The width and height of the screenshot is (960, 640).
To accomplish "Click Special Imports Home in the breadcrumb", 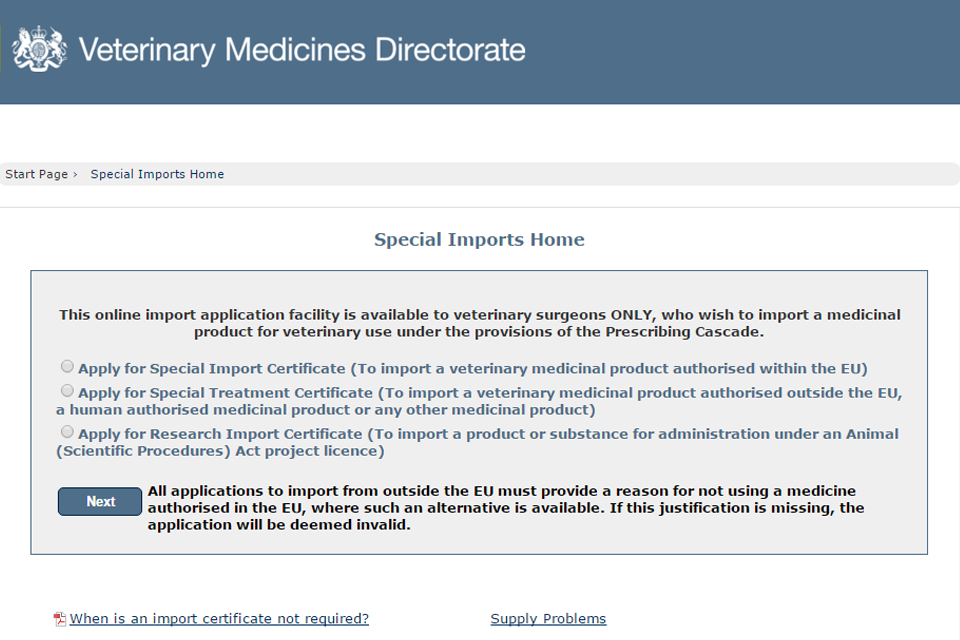I will [157, 174].
